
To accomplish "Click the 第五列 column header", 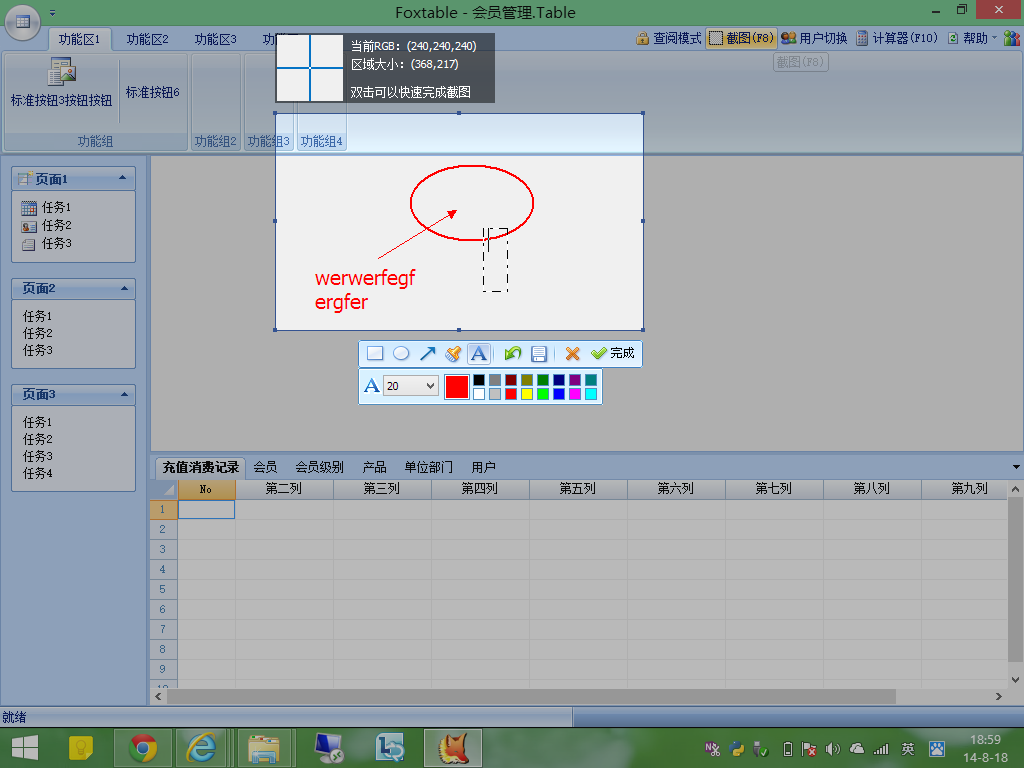I will tap(578, 489).
